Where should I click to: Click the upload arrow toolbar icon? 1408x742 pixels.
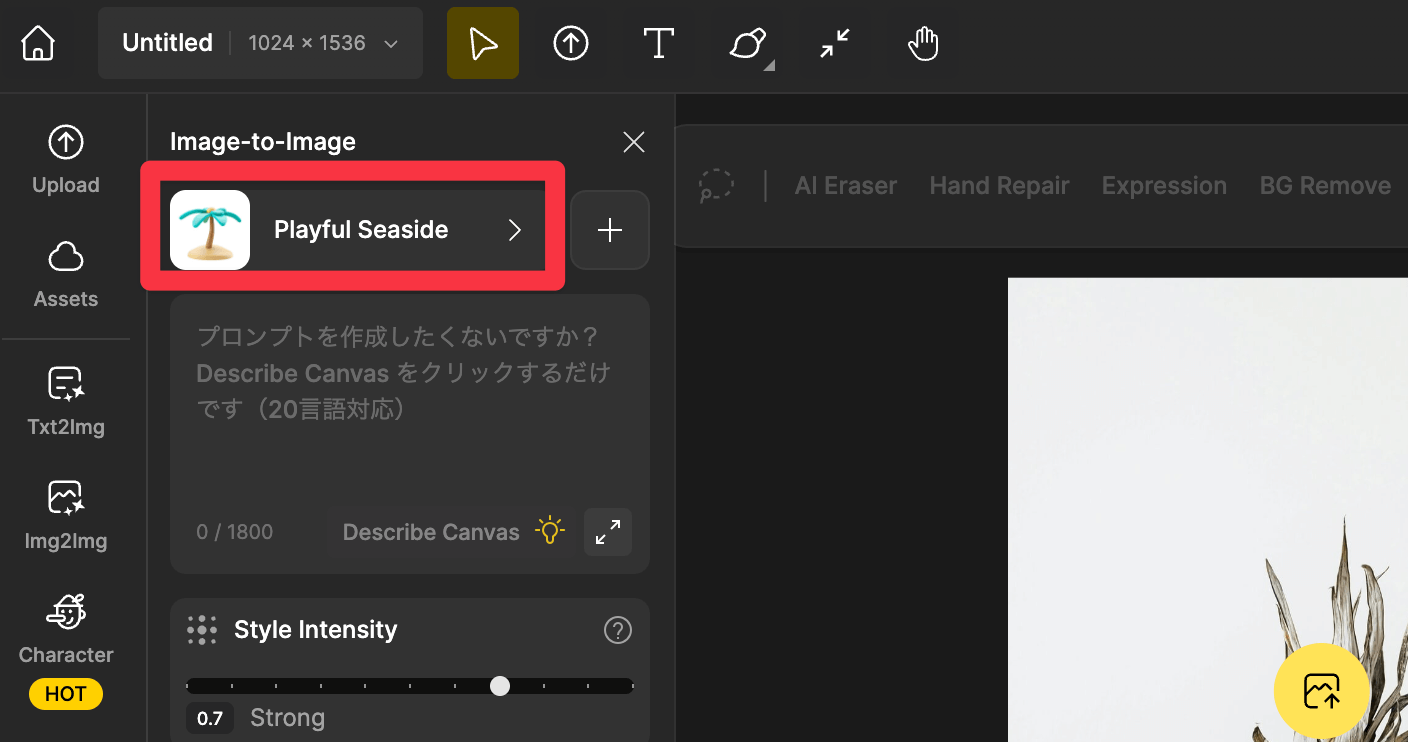[x=571, y=43]
